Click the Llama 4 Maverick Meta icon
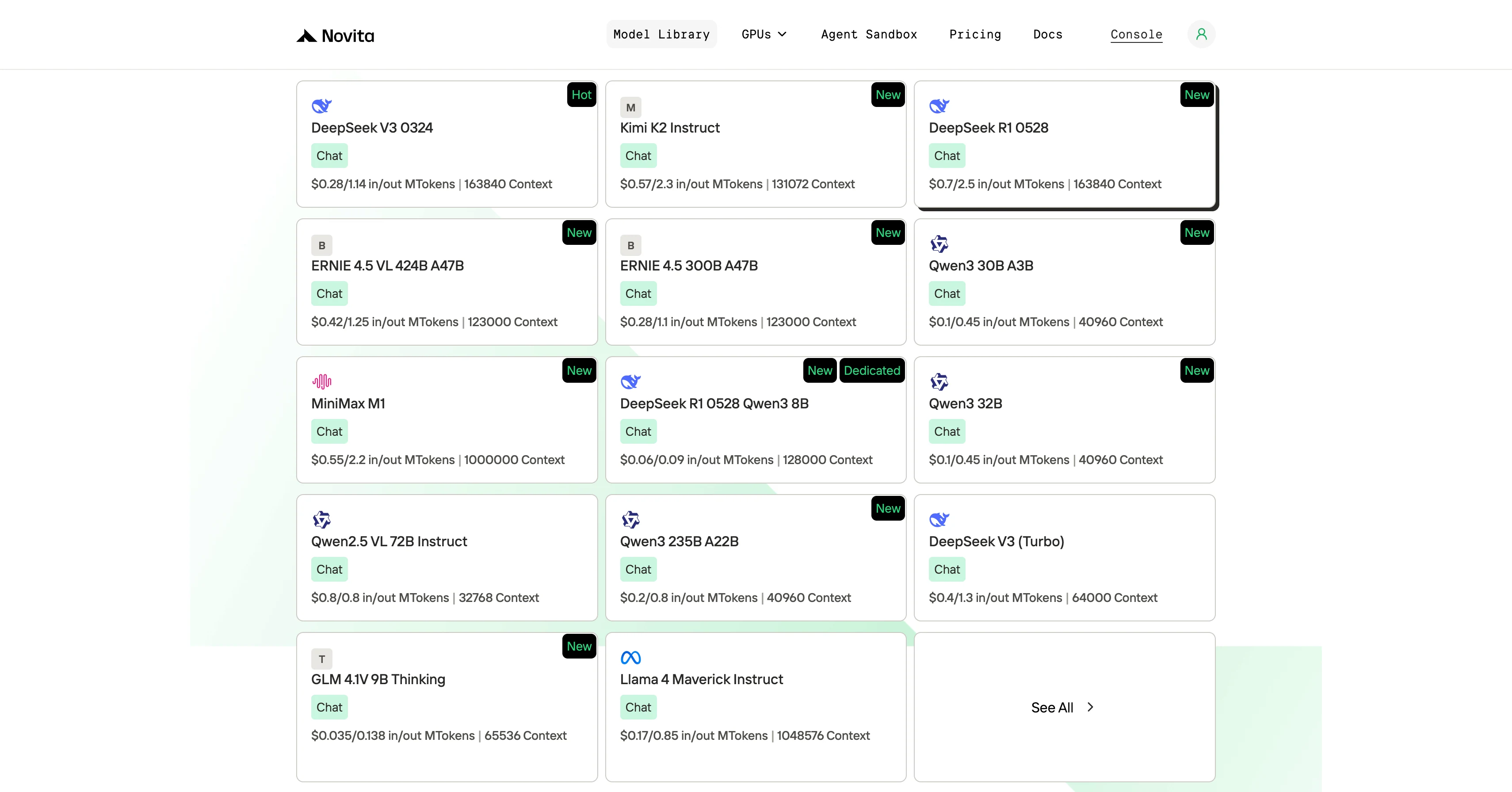 630,658
